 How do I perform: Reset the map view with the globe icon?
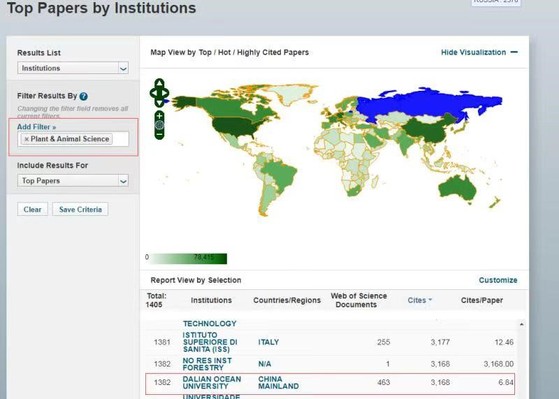[x=159, y=125]
